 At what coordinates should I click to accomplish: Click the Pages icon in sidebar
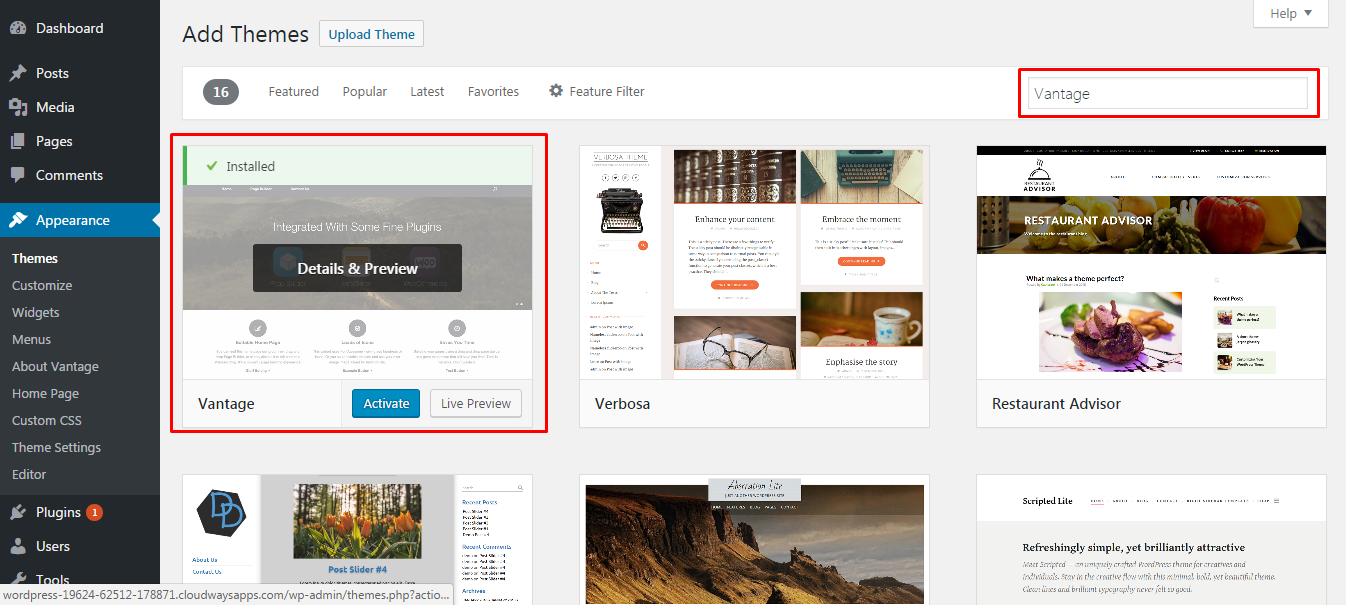18,141
